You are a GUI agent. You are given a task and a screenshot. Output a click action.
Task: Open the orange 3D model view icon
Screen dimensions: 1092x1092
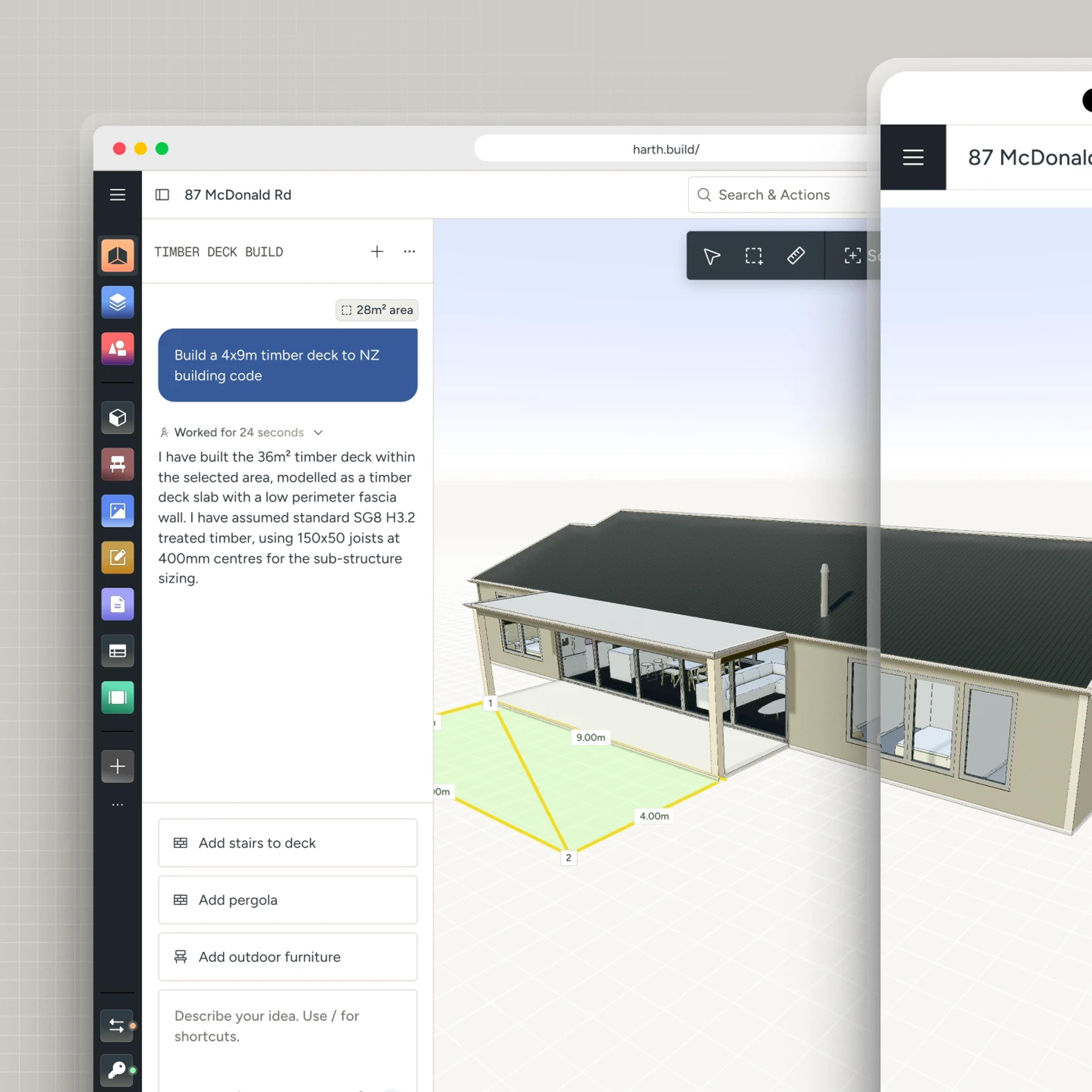(x=117, y=255)
